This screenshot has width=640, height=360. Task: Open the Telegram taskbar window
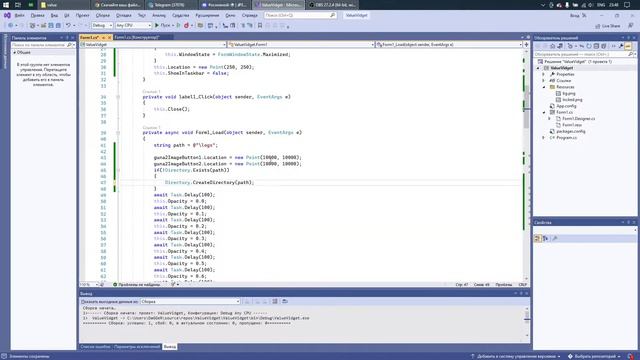pyautogui.click(x=171, y=4)
